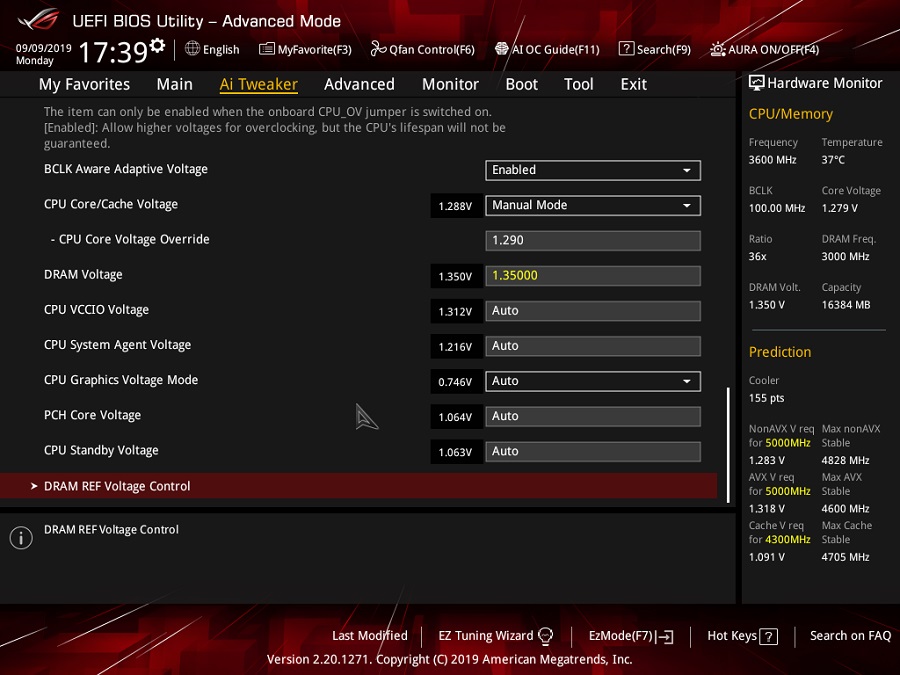This screenshot has width=900, height=675.
Task: Click the CPU System Agent Voltage label
Action: (118, 345)
